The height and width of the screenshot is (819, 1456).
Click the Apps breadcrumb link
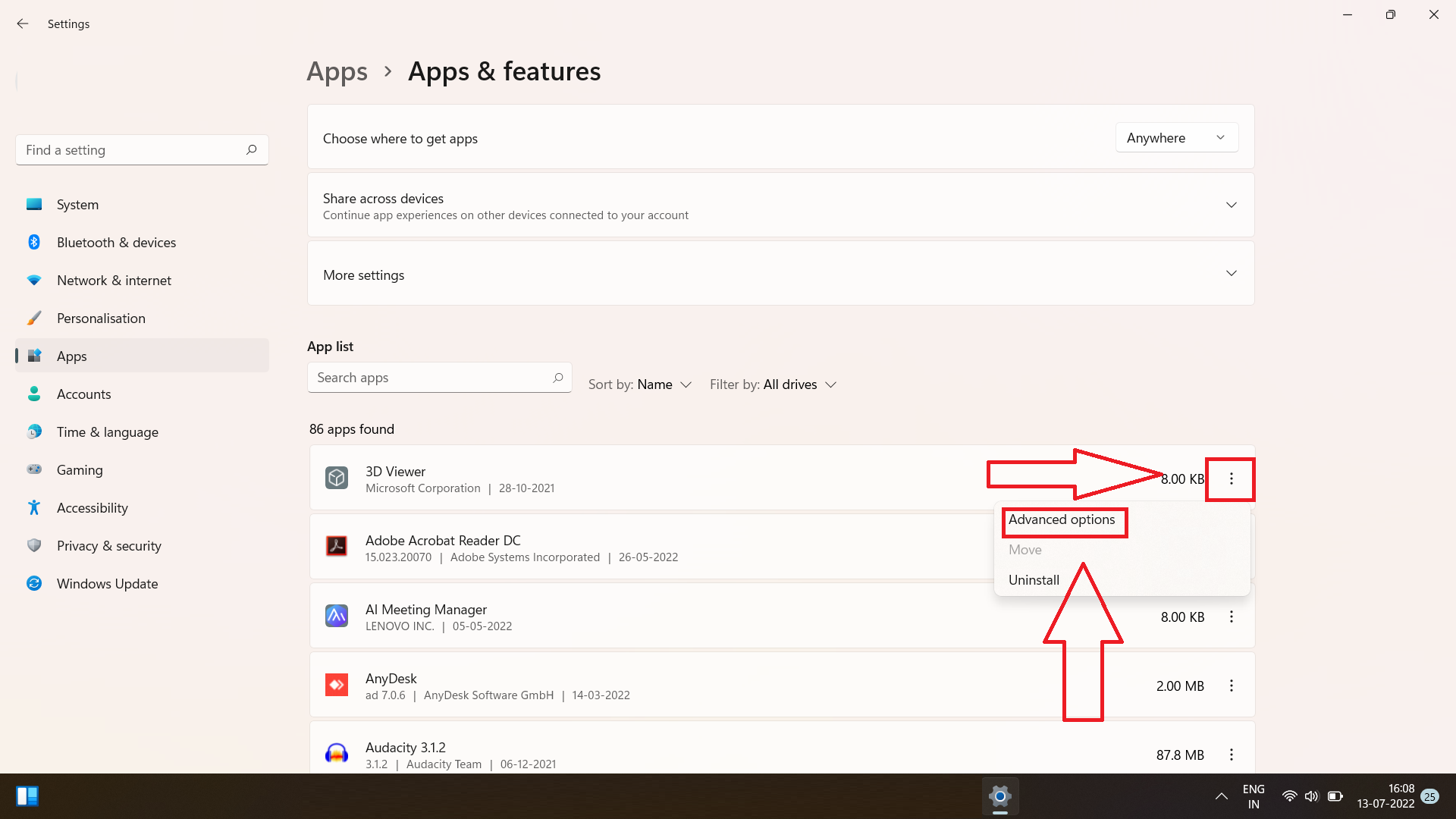coord(337,72)
